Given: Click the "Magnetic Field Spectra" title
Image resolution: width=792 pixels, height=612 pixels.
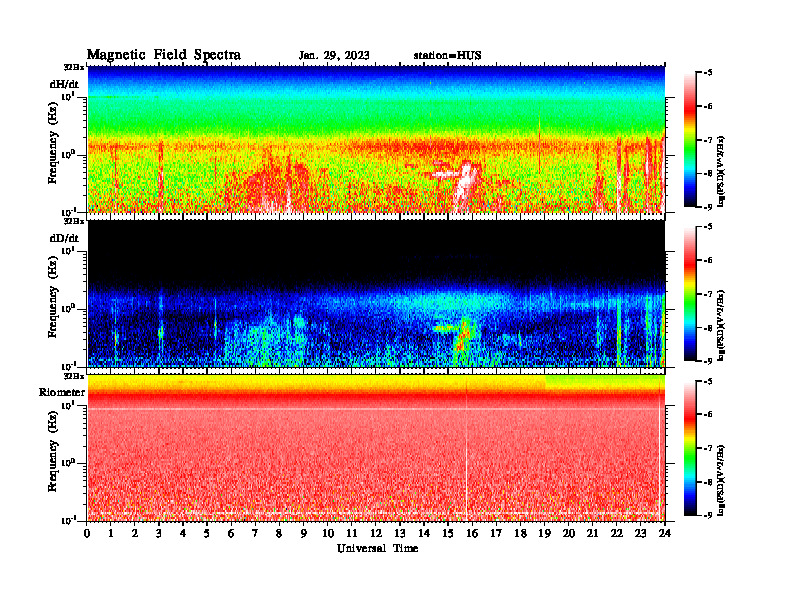Looking at the screenshot, I should point(163,55).
